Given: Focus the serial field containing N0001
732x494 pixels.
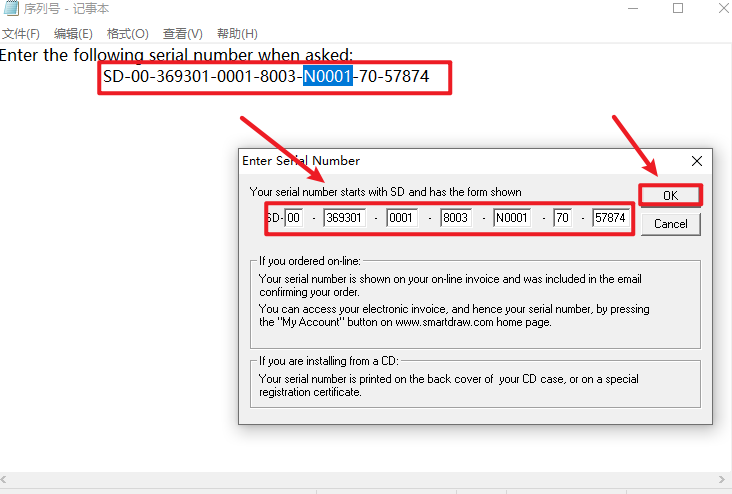Looking at the screenshot, I should point(511,218).
